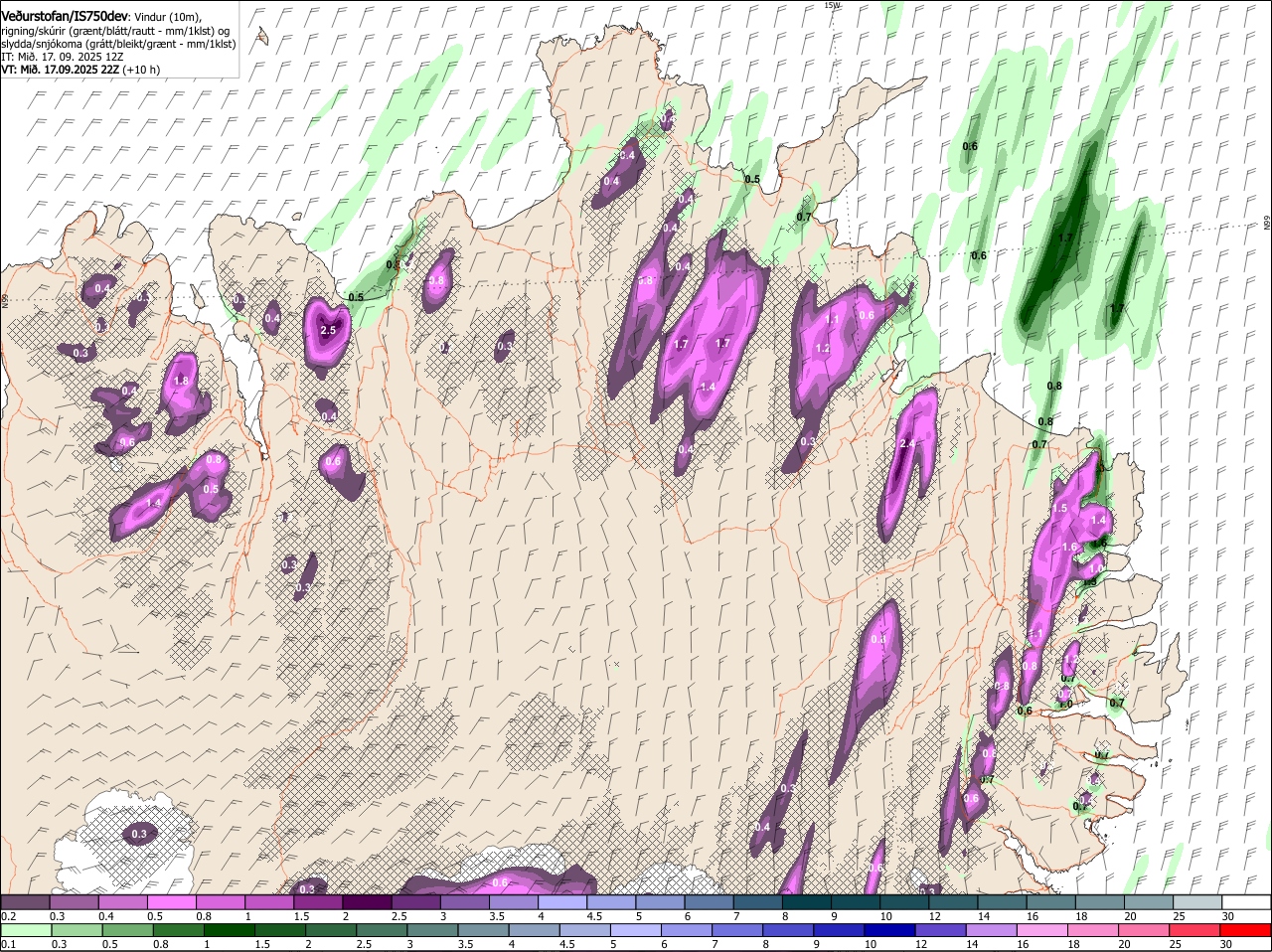Click the 30 label in the snow legend row
Image resolution: width=1272 pixels, height=952 pixels.
coord(1228,916)
